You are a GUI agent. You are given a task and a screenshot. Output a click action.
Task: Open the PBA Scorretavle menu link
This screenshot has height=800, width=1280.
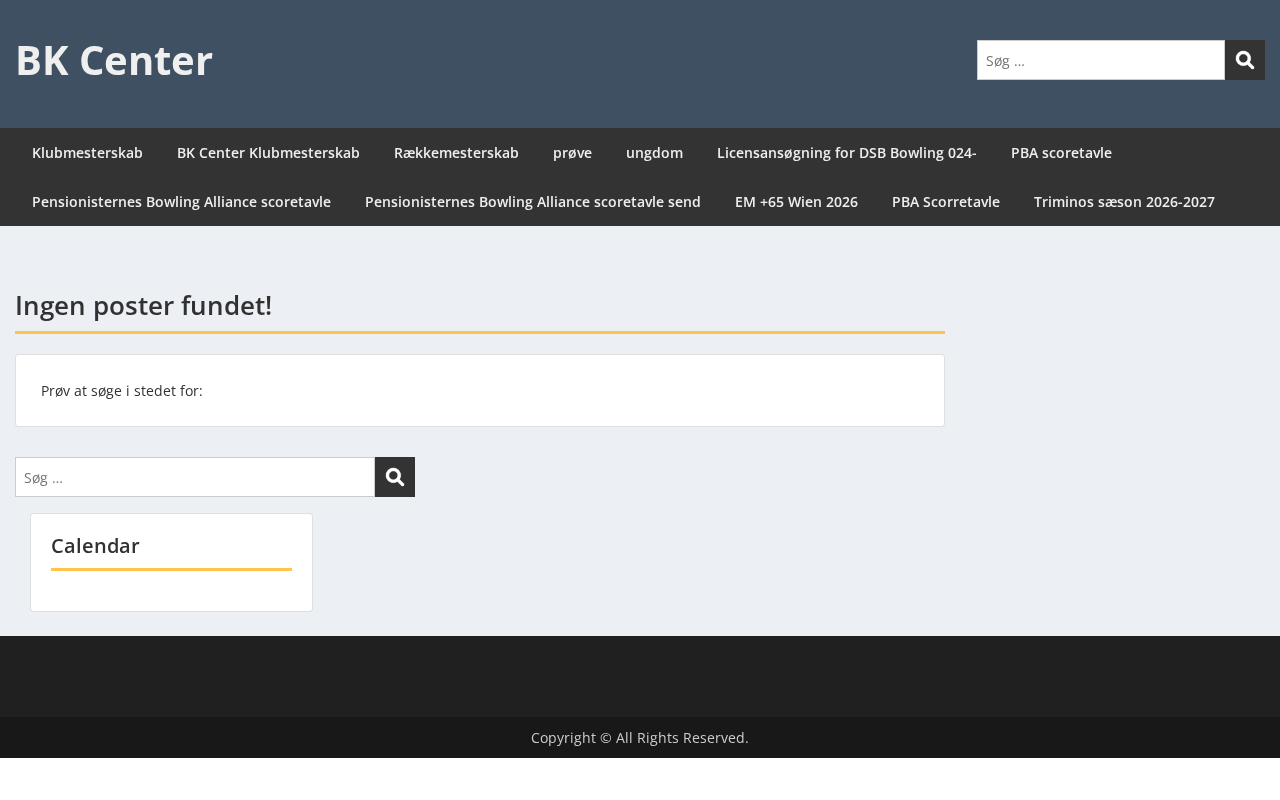(x=946, y=202)
